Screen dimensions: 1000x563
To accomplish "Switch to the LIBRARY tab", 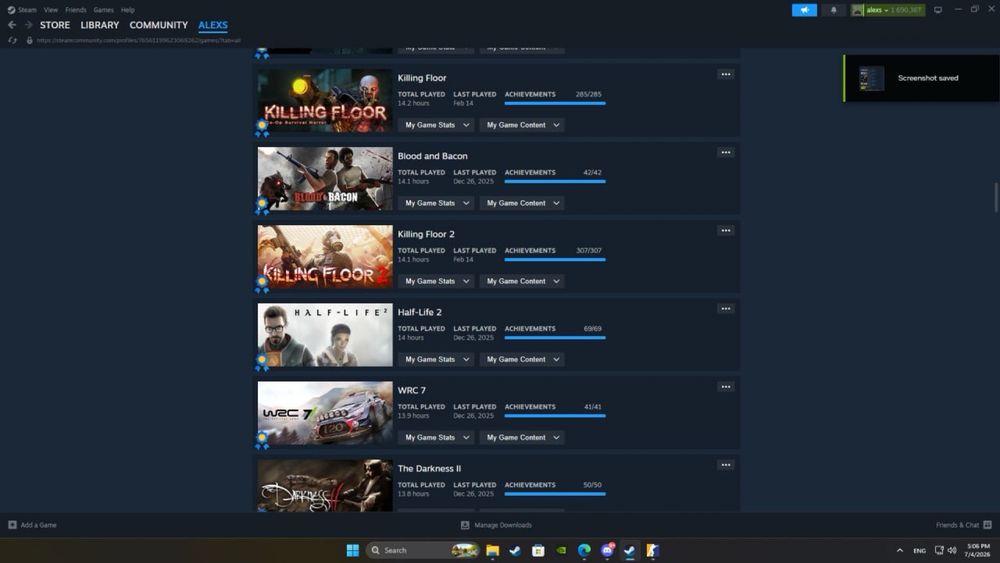I will click(x=99, y=25).
